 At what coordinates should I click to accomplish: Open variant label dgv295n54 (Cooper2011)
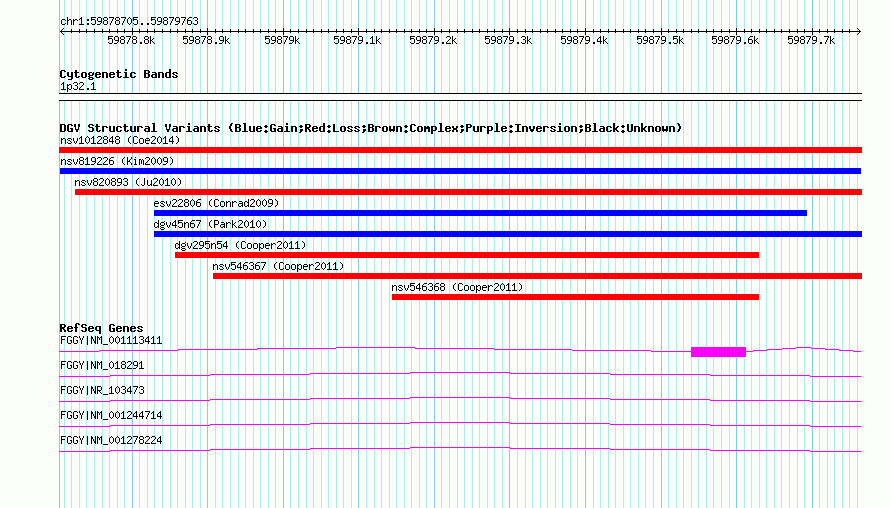(240, 245)
